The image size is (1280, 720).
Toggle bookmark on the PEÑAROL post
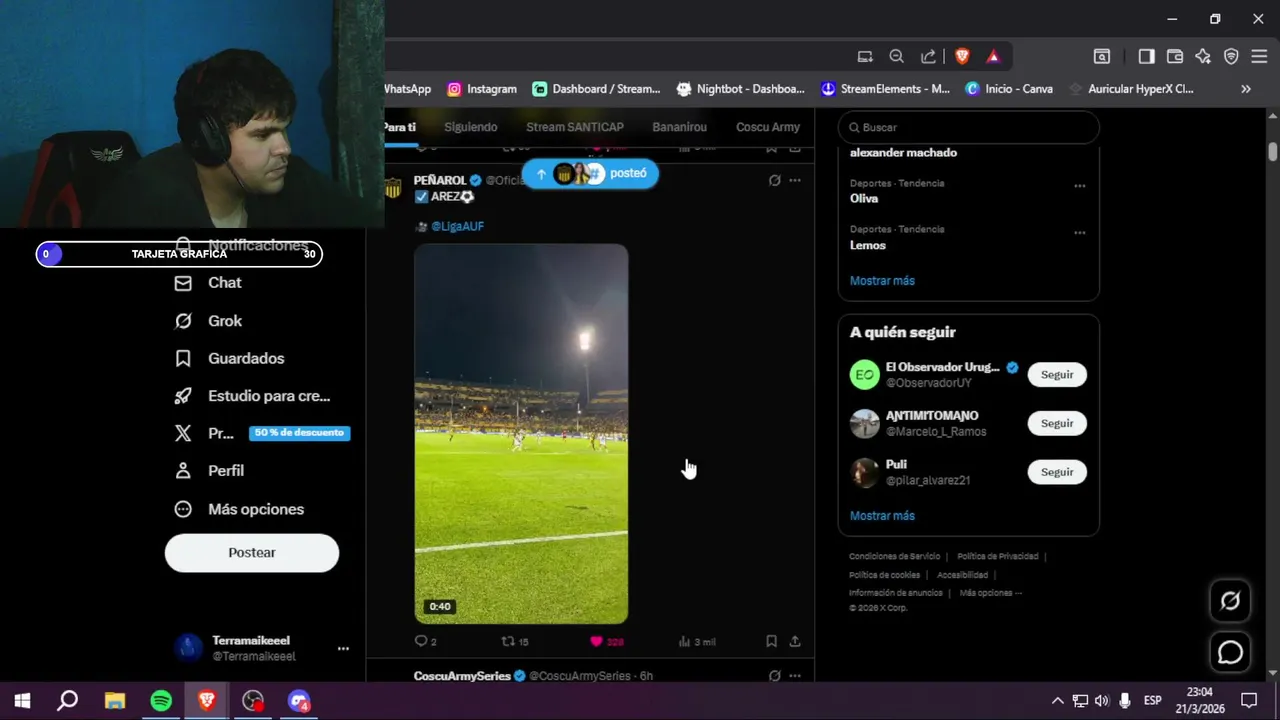coord(771,641)
